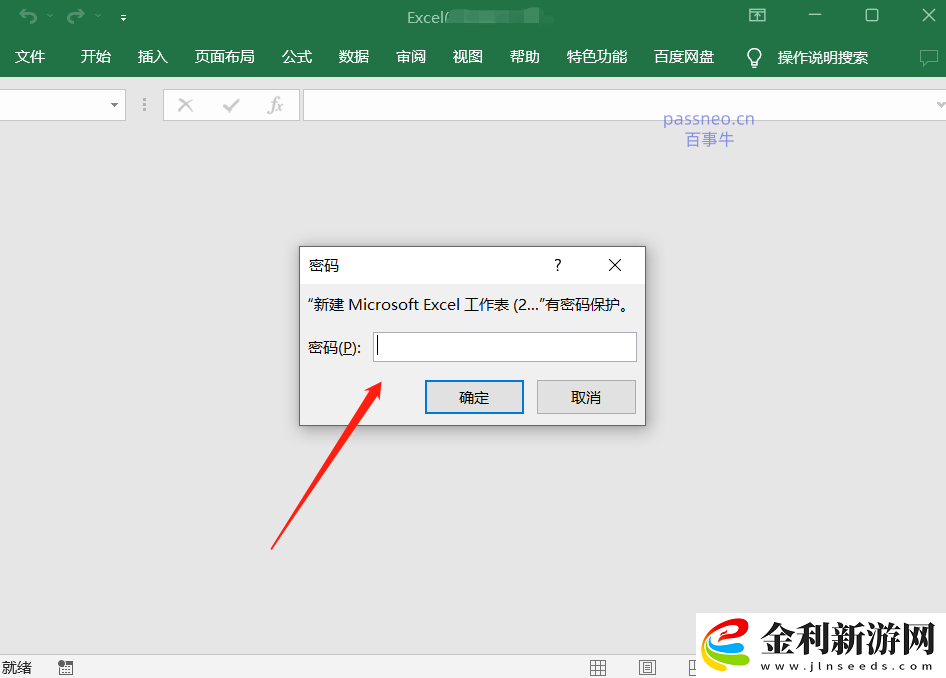Click the macro recording status bar icon

pos(66,667)
